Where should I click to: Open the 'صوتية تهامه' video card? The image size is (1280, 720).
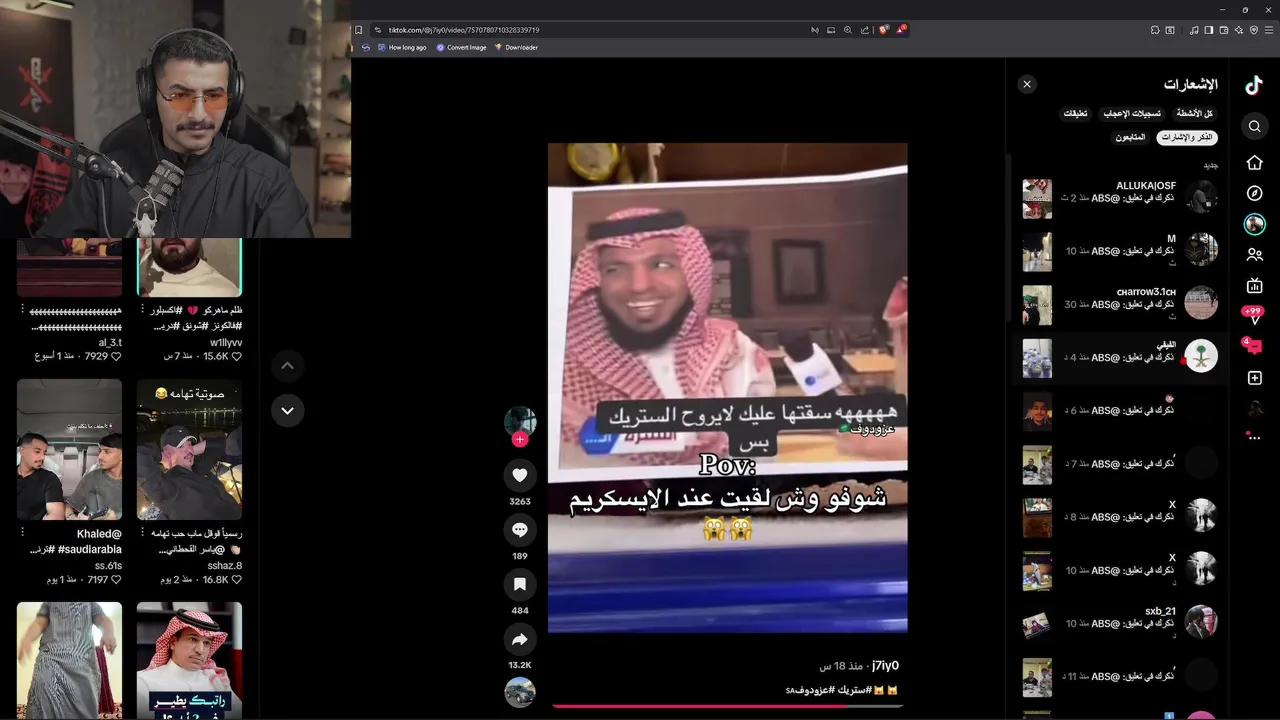[189, 449]
